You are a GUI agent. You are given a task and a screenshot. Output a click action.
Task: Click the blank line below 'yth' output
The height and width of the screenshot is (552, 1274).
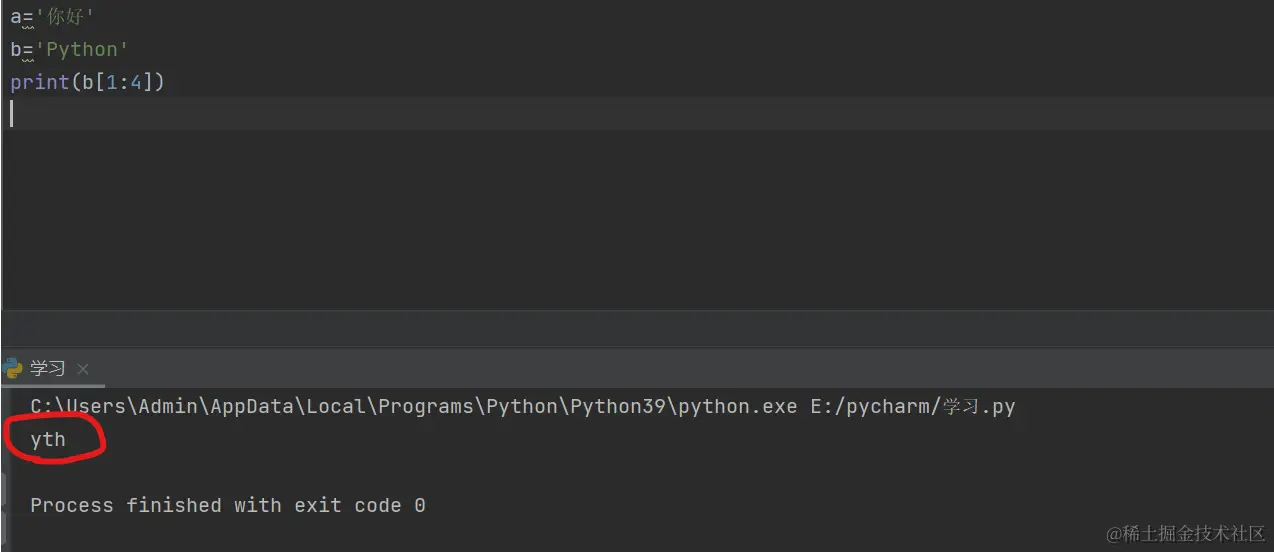(300, 473)
